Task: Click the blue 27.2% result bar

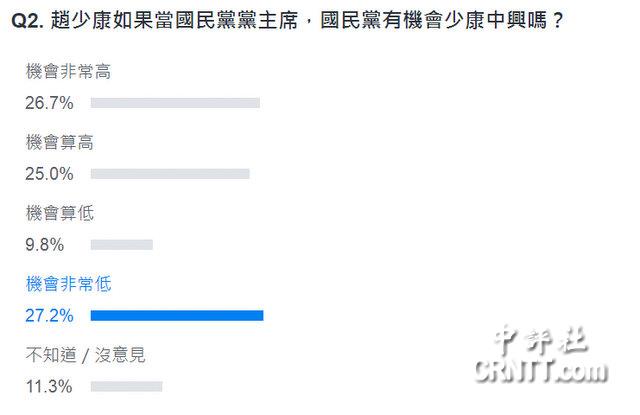Action: tap(177, 315)
